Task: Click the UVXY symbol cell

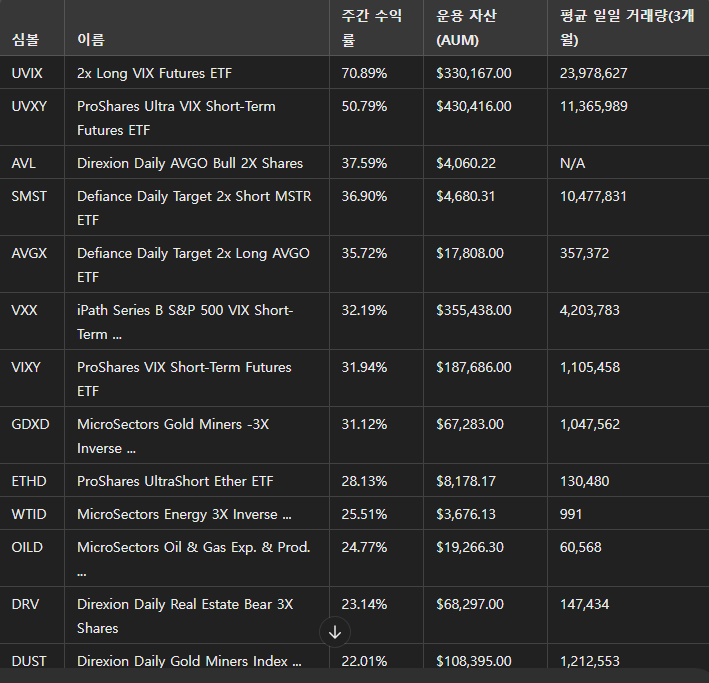Action: coord(29,106)
